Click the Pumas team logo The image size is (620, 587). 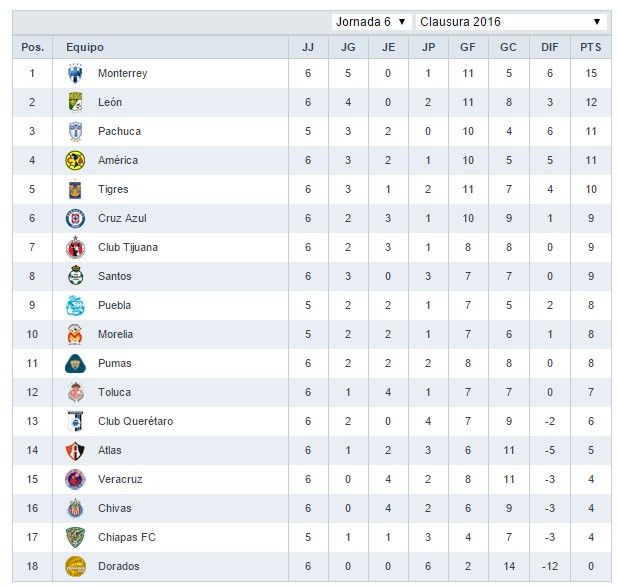click(x=75, y=363)
